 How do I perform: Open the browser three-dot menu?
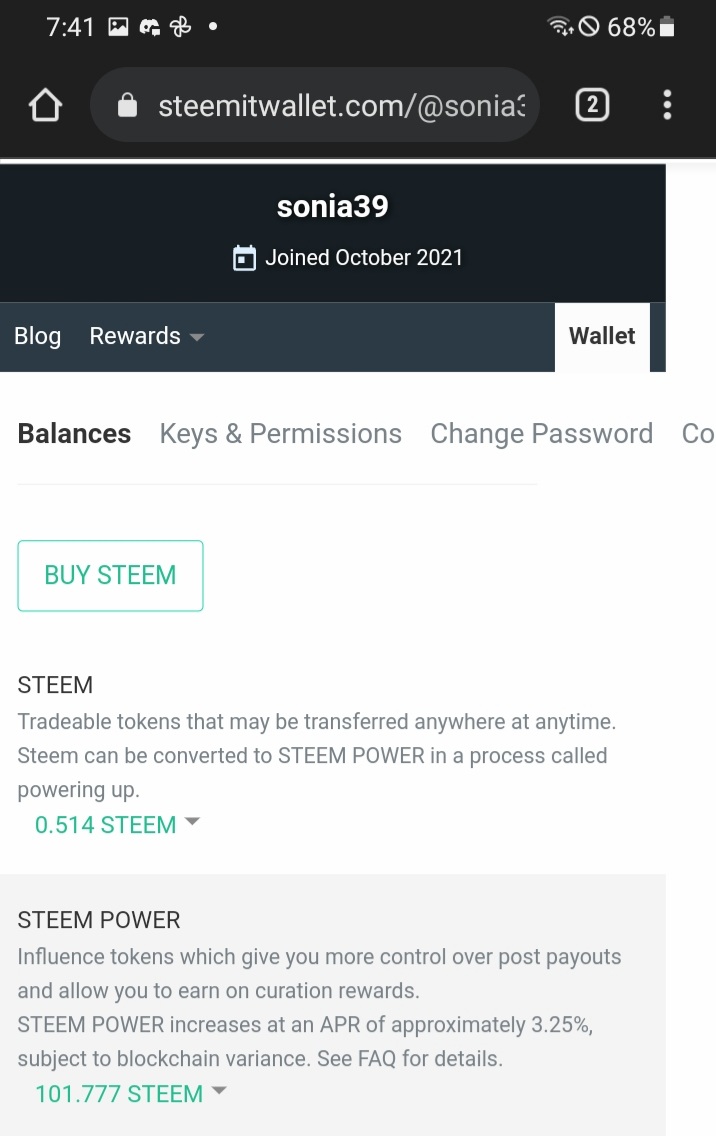[667, 104]
